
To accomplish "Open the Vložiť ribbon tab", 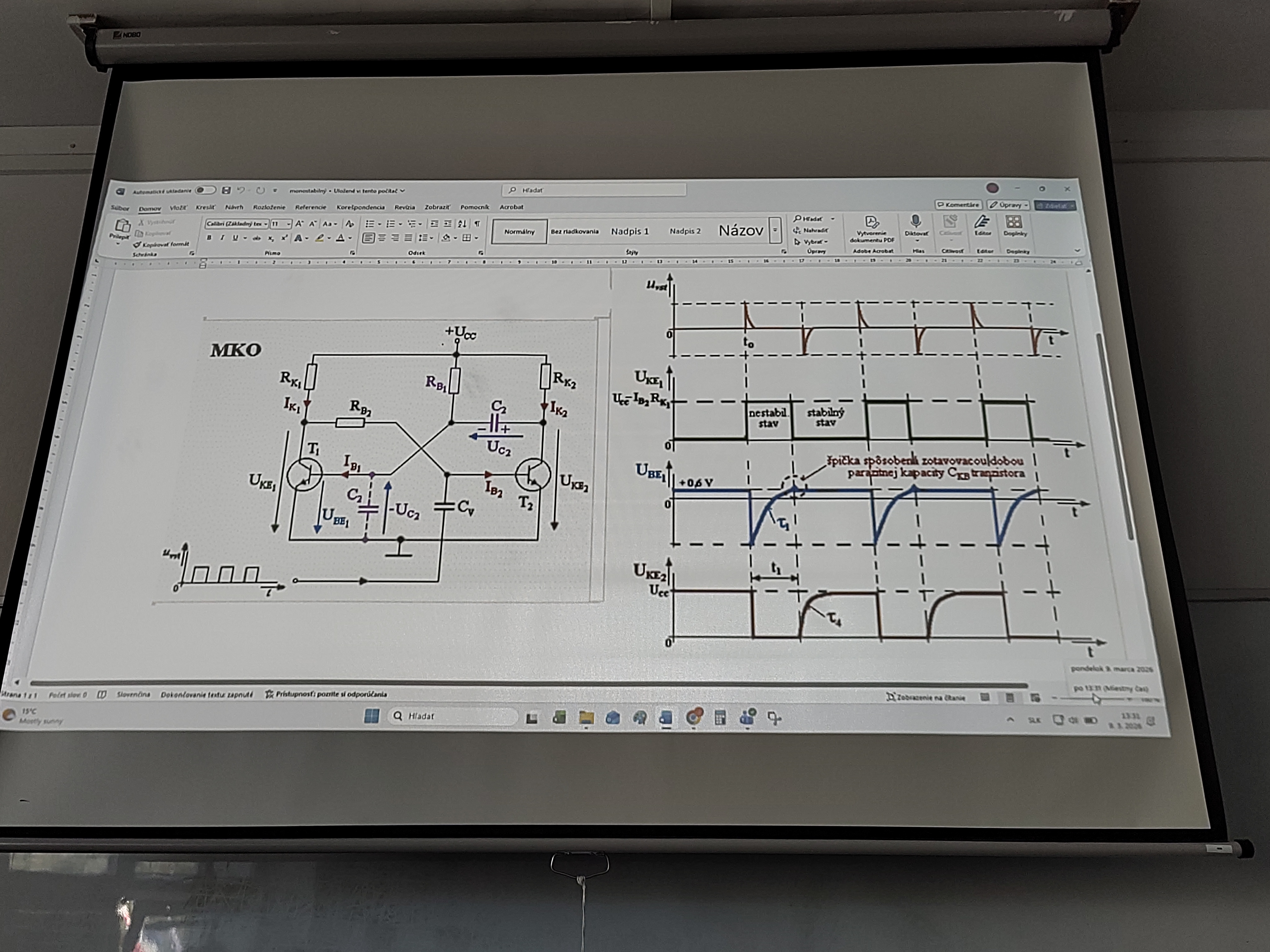I will coord(178,207).
